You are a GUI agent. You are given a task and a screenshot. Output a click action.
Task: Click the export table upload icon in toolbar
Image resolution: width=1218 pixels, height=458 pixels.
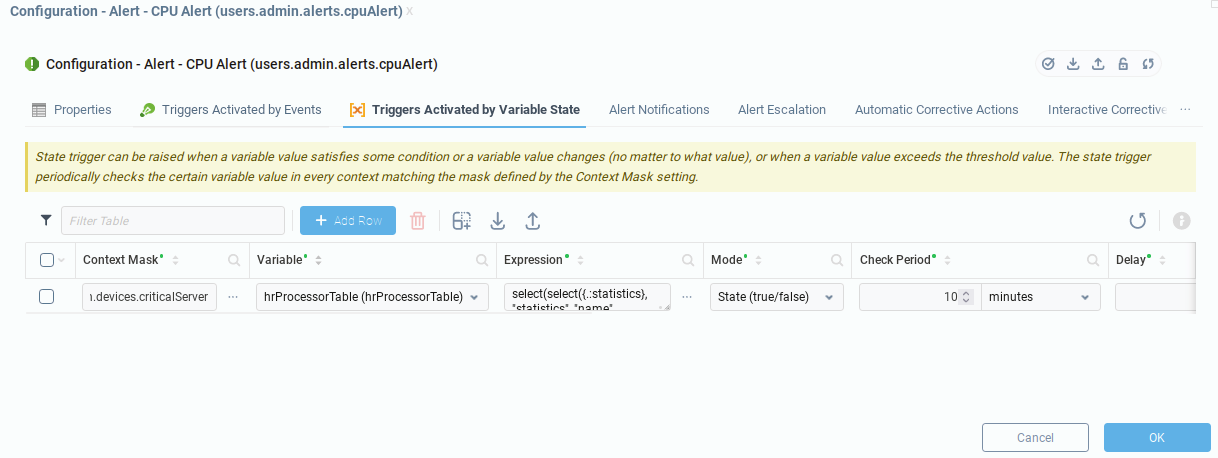532,221
